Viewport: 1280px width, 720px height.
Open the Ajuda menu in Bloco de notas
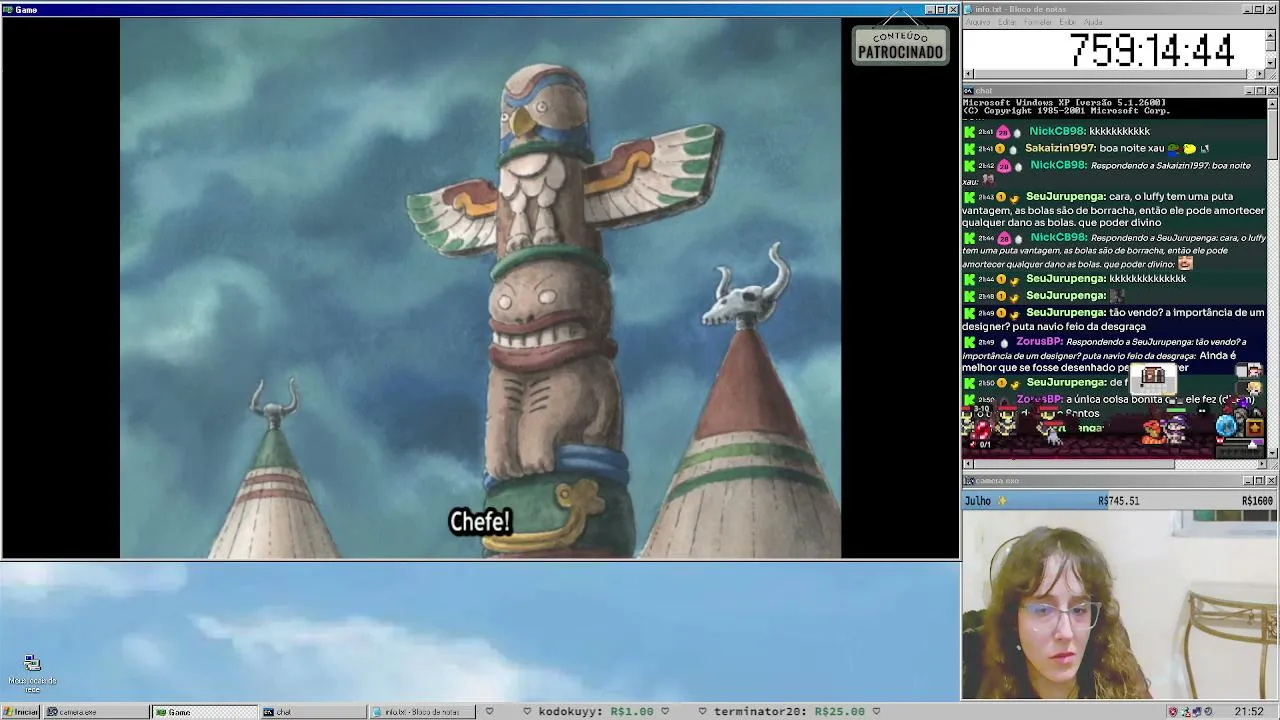(x=1093, y=22)
